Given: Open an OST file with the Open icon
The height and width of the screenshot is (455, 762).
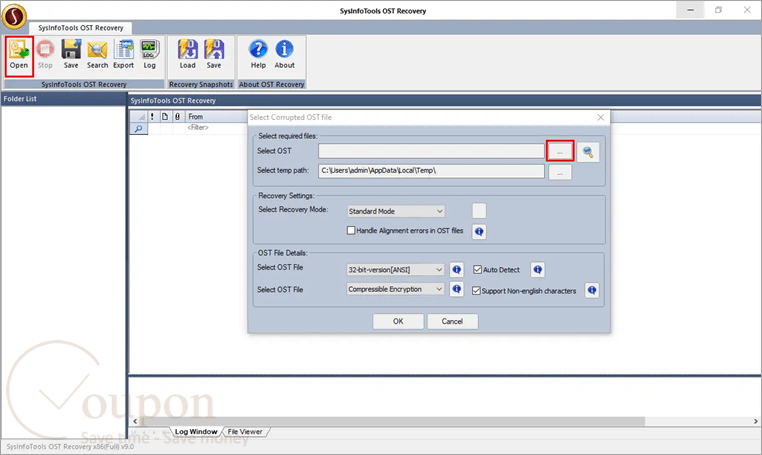Looking at the screenshot, I should click(19, 55).
